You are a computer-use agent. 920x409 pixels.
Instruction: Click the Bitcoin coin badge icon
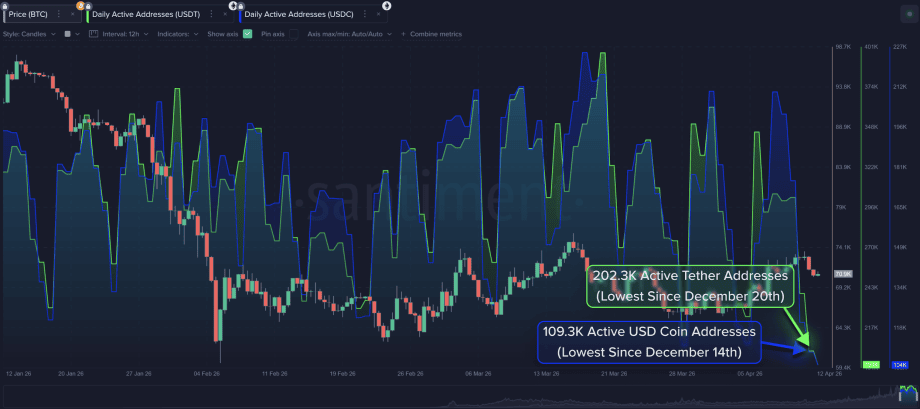point(80,6)
